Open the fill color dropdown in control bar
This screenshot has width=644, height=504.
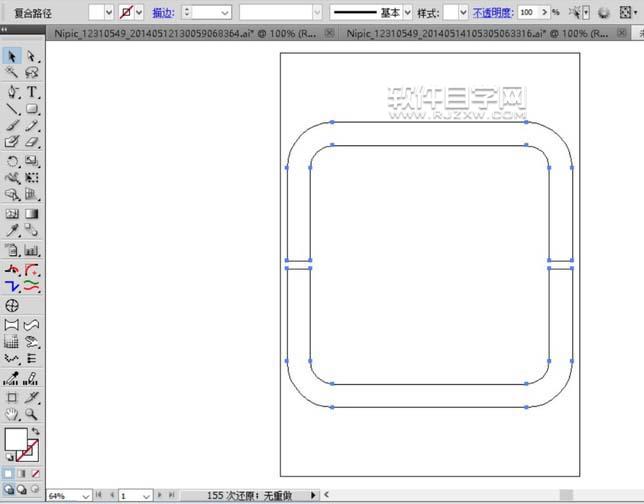click(109, 12)
